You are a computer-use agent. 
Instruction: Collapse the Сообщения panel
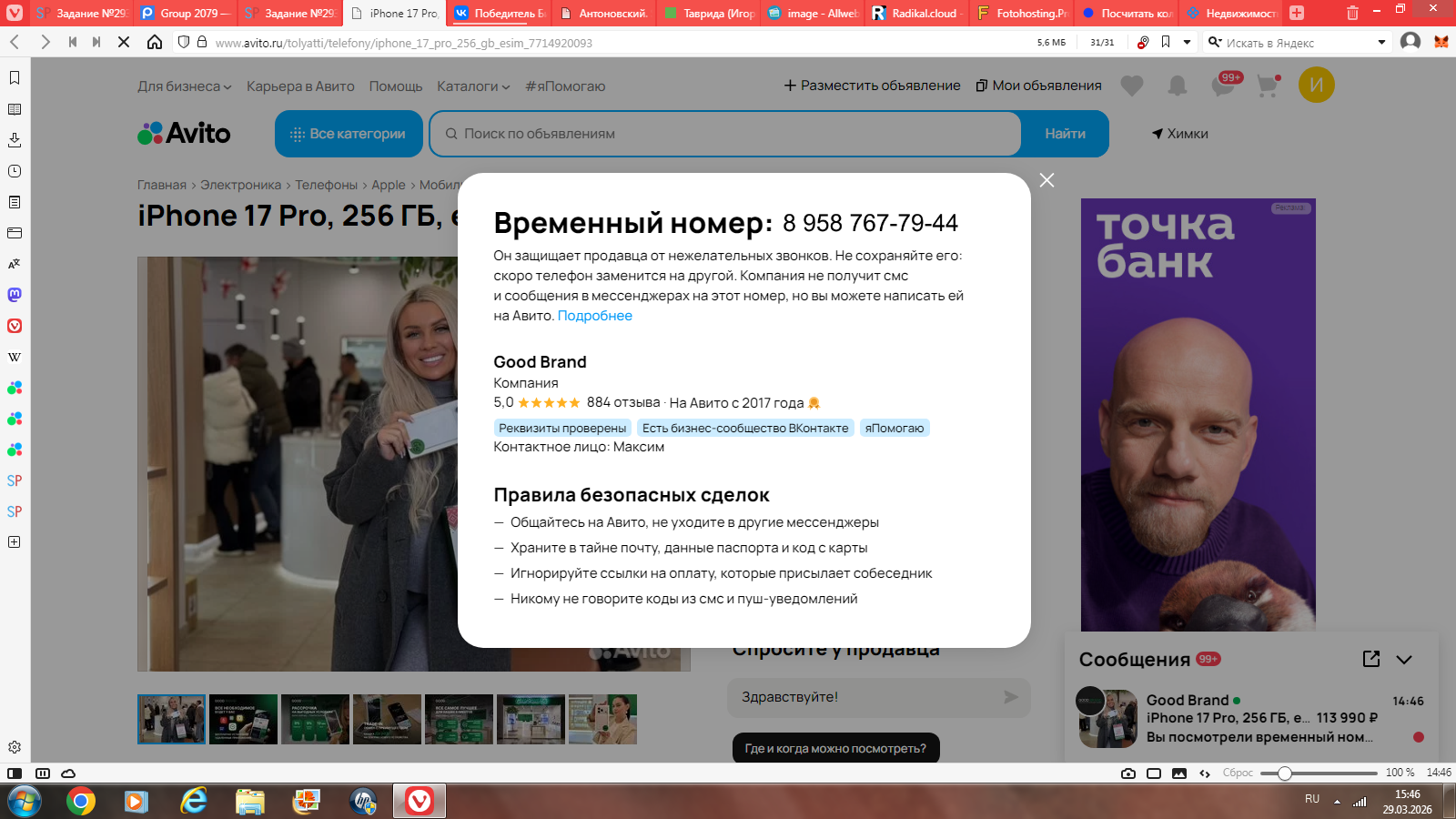1404,660
